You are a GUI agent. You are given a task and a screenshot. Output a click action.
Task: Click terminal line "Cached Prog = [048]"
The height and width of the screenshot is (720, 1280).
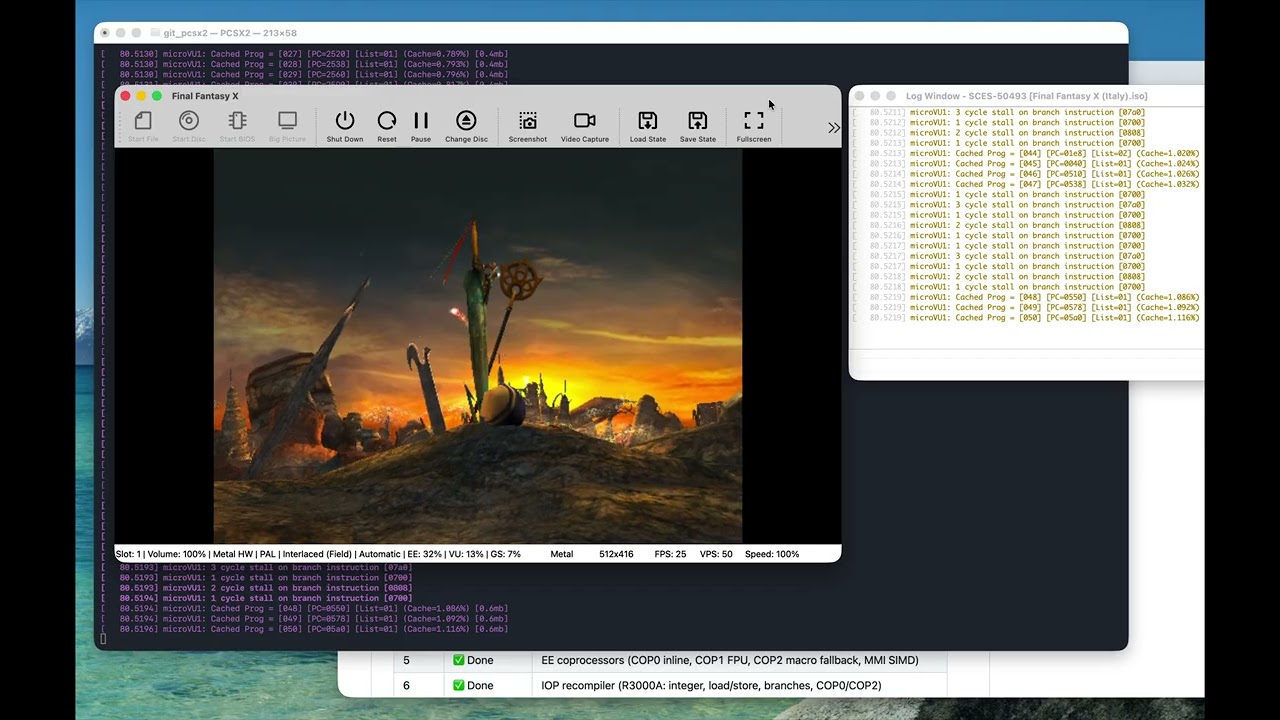pyautogui.click(x=305, y=608)
